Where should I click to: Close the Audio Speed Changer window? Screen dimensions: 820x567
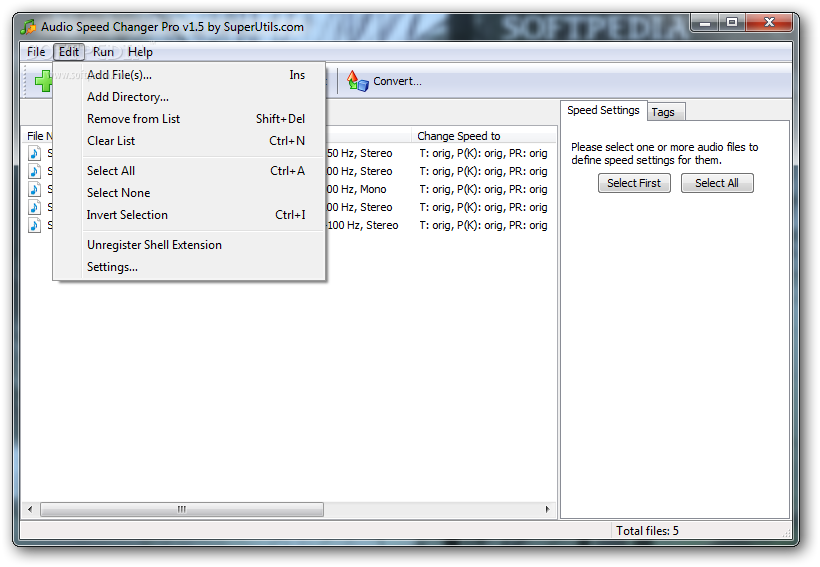[x=769, y=22]
